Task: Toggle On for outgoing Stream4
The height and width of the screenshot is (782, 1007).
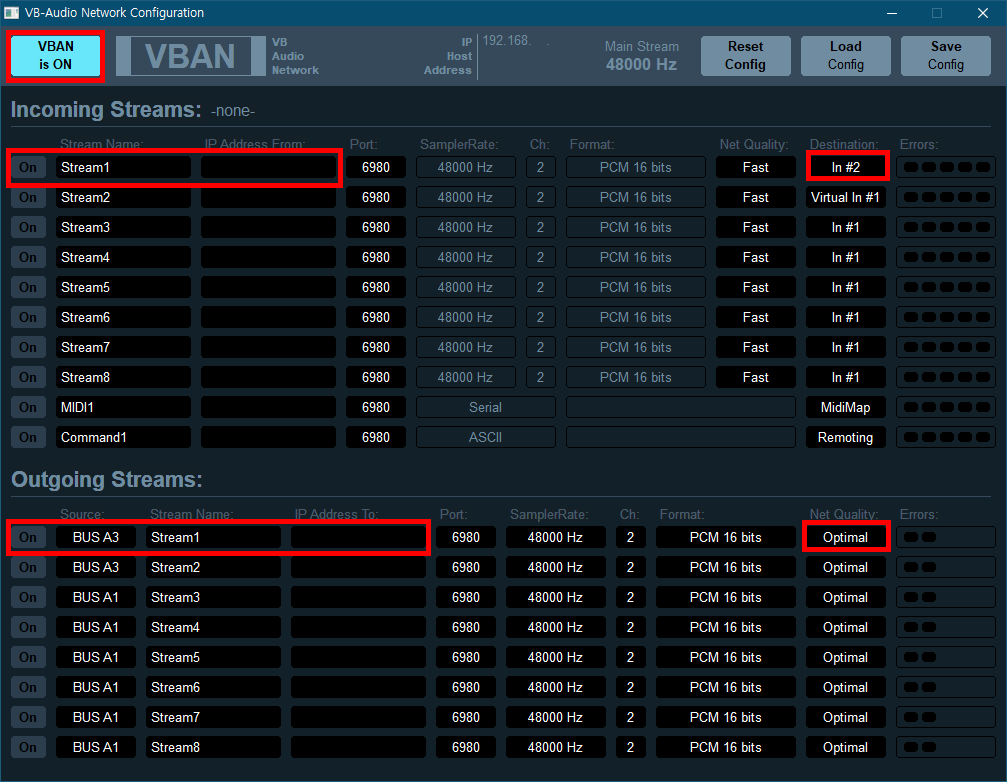Action: (x=28, y=627)
